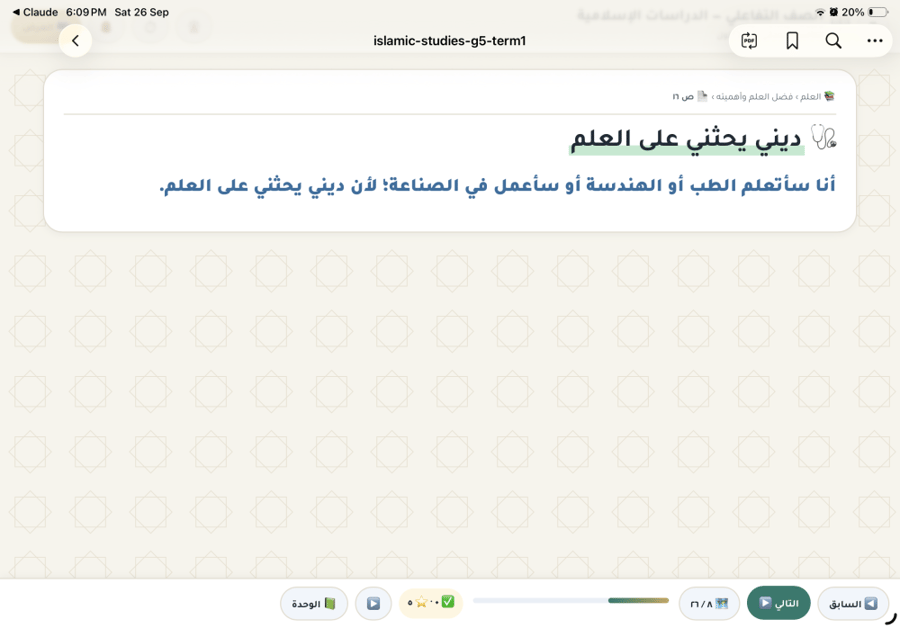
Task: Click the heading ديني يحثني على العلم
Action: 686,139
